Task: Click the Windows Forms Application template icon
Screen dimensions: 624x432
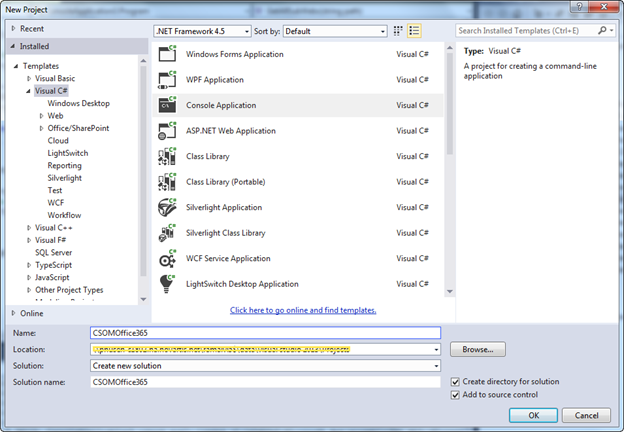Action: 167,54
